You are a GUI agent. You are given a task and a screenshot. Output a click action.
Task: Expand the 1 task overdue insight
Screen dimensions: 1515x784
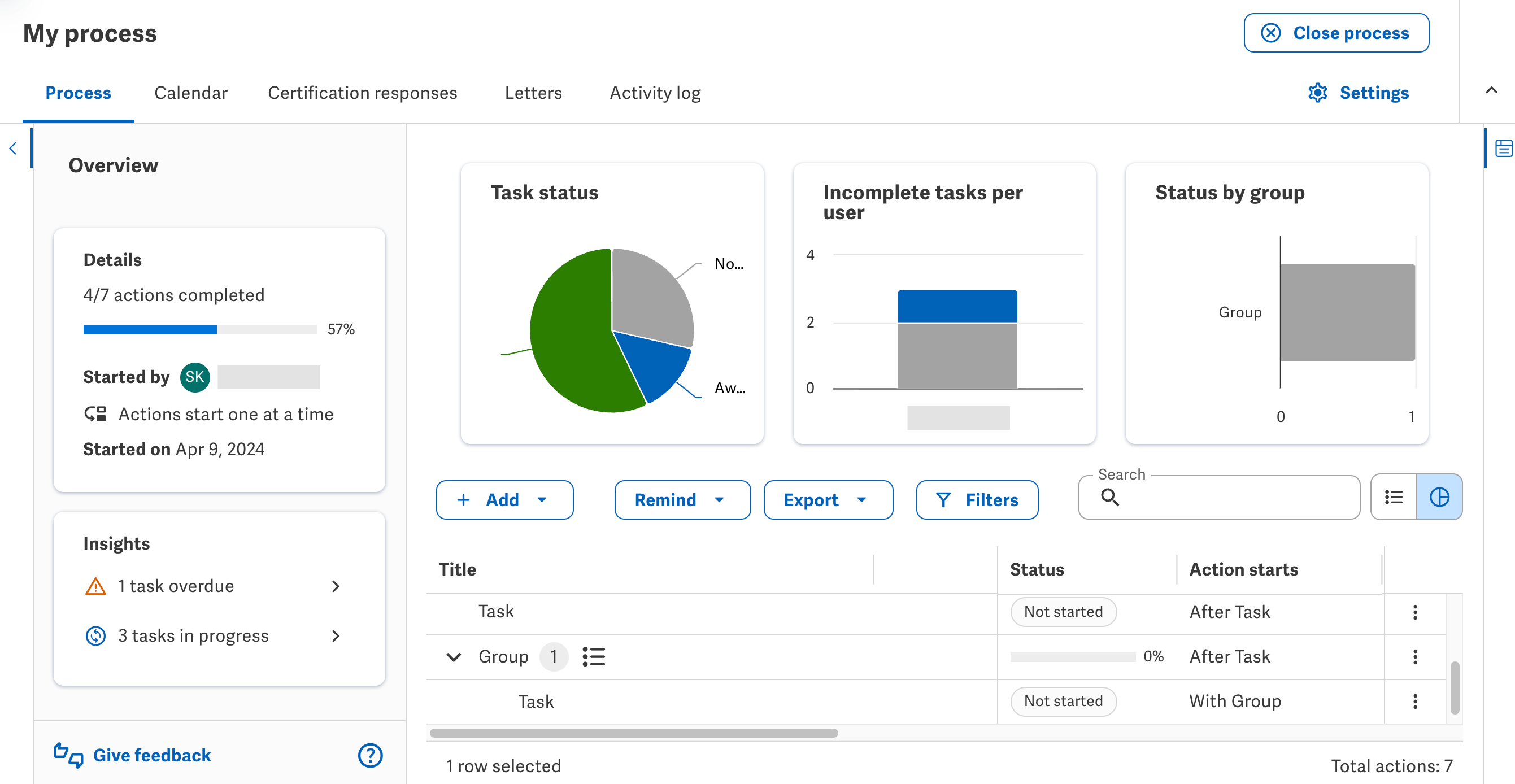335,586
